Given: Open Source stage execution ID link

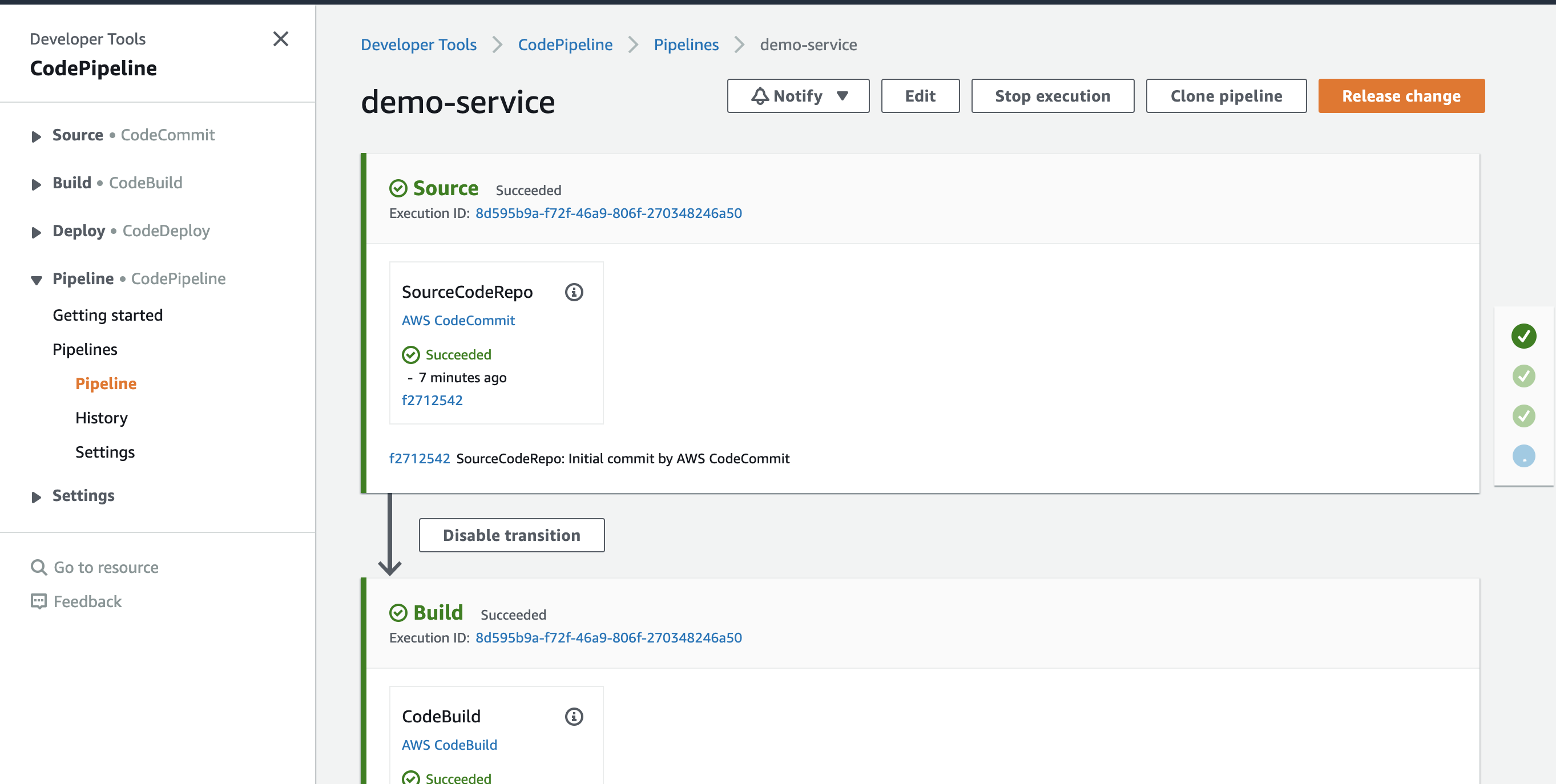Looking at the screenshot, I should pyautogui.click(x=608, y=213).
